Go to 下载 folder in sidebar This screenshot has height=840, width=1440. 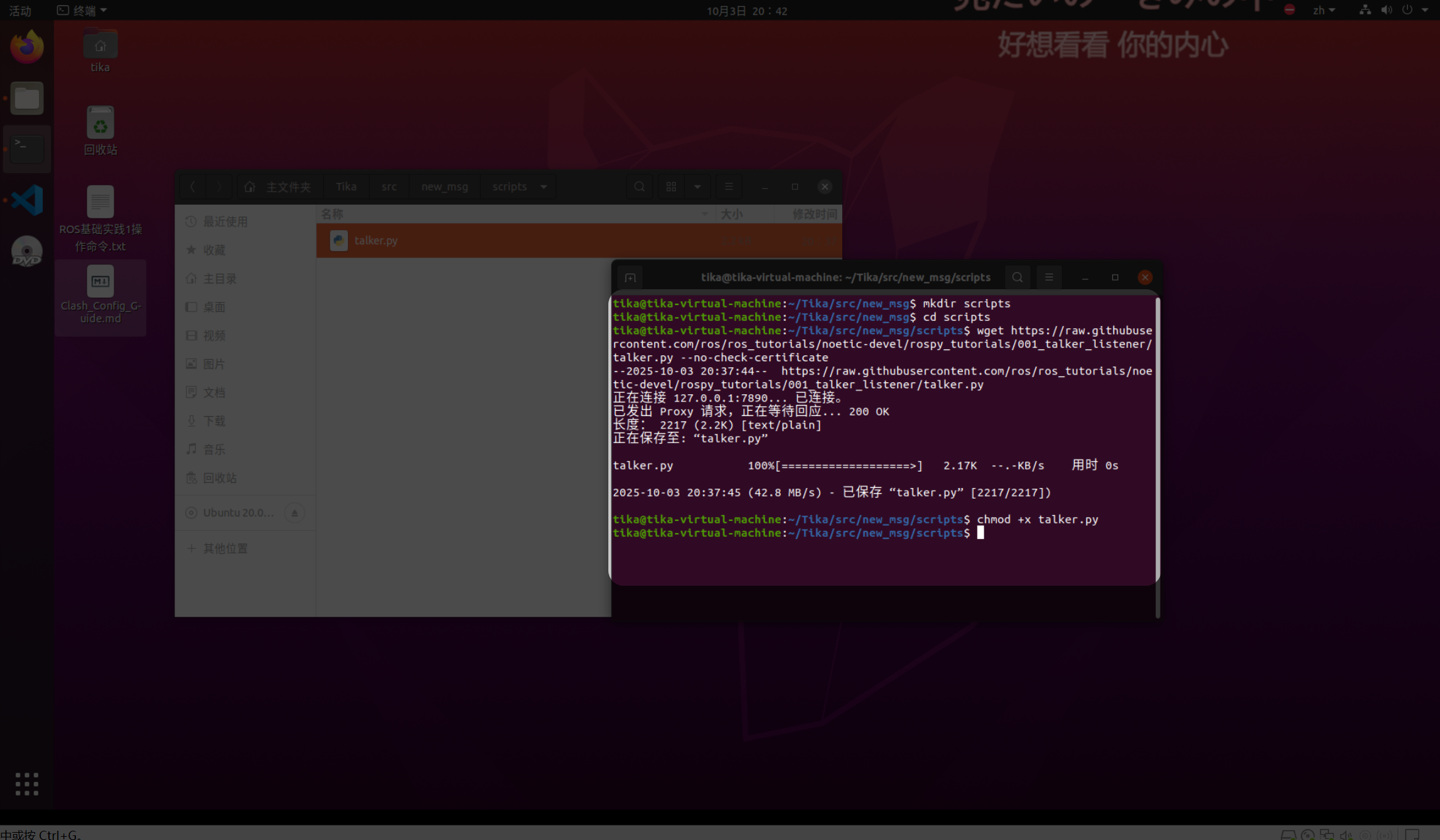click(214, 421)
